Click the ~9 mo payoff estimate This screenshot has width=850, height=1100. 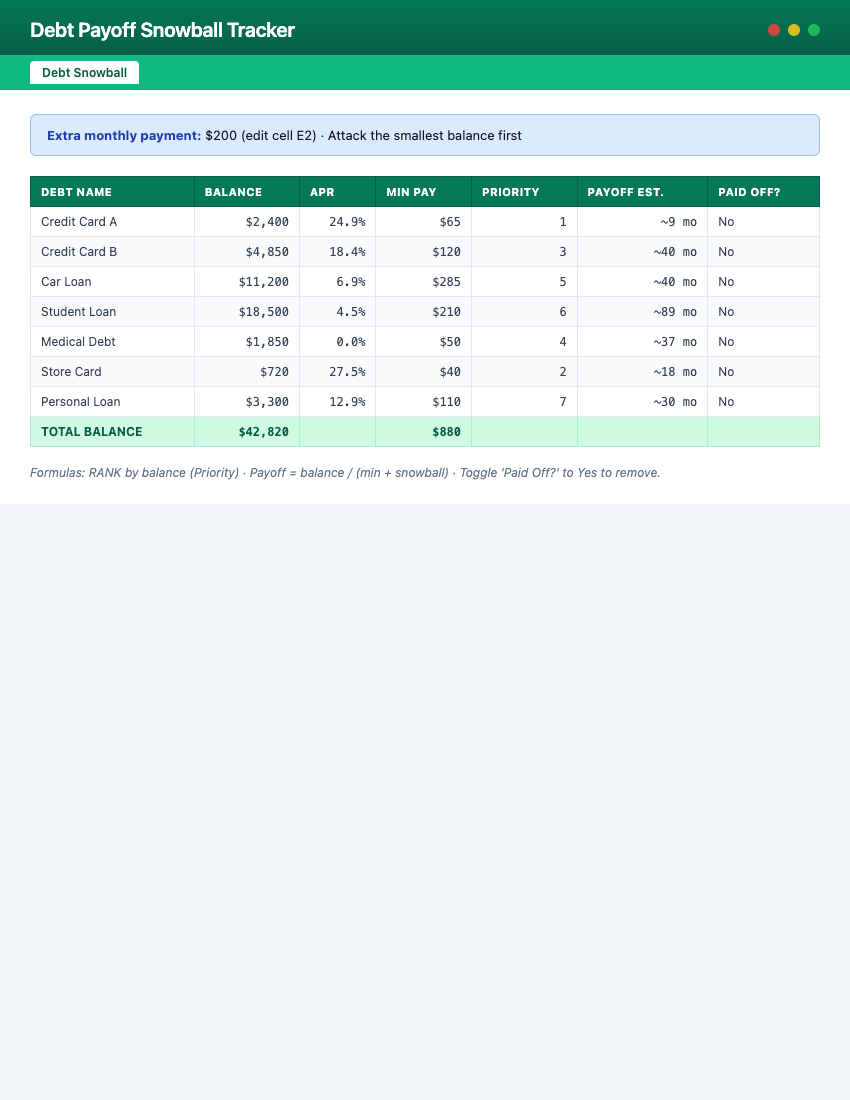pyautogui.click(x=642, y=222)
